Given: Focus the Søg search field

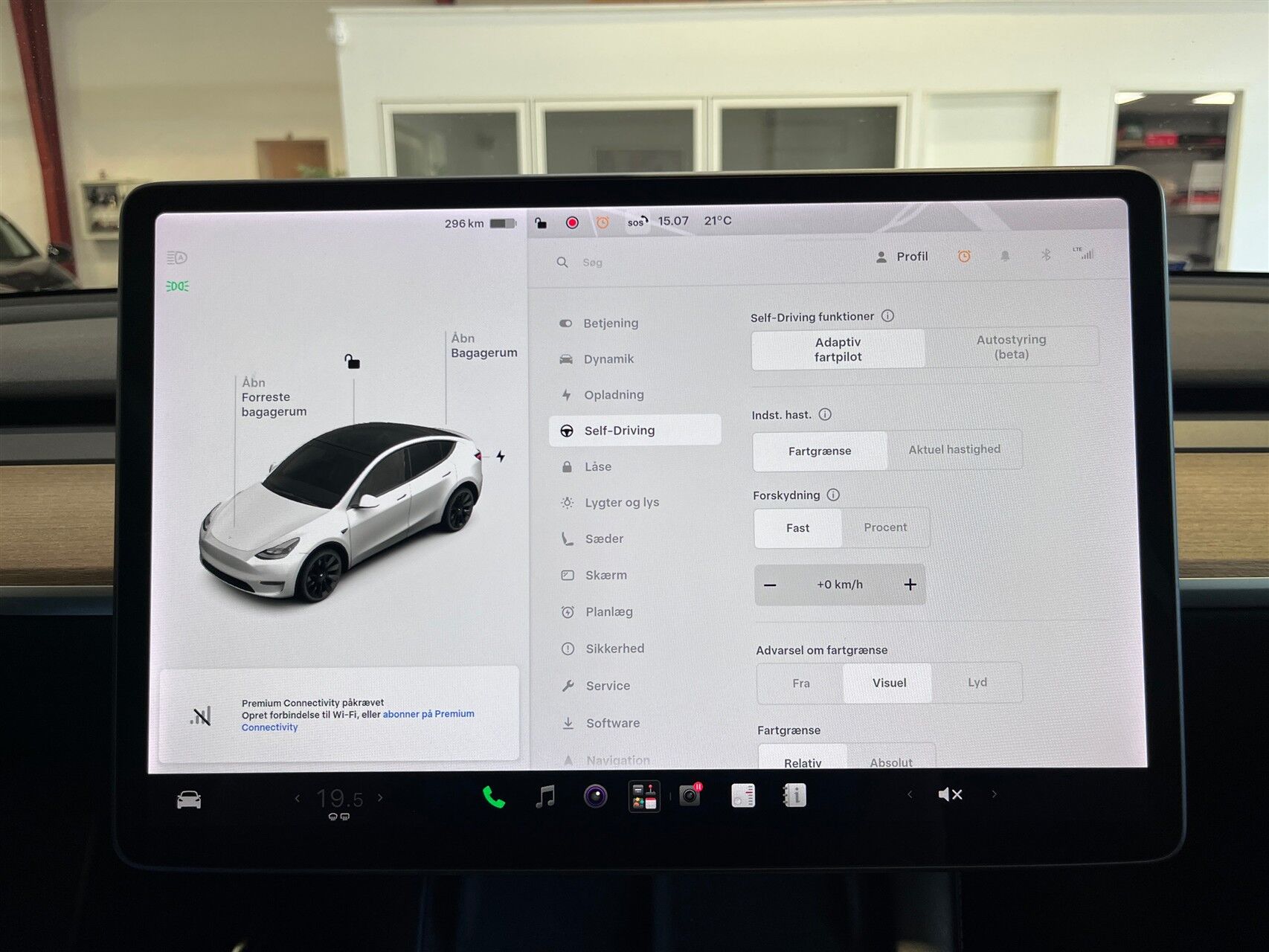Looking at the screenshot, I should [593, 263].
